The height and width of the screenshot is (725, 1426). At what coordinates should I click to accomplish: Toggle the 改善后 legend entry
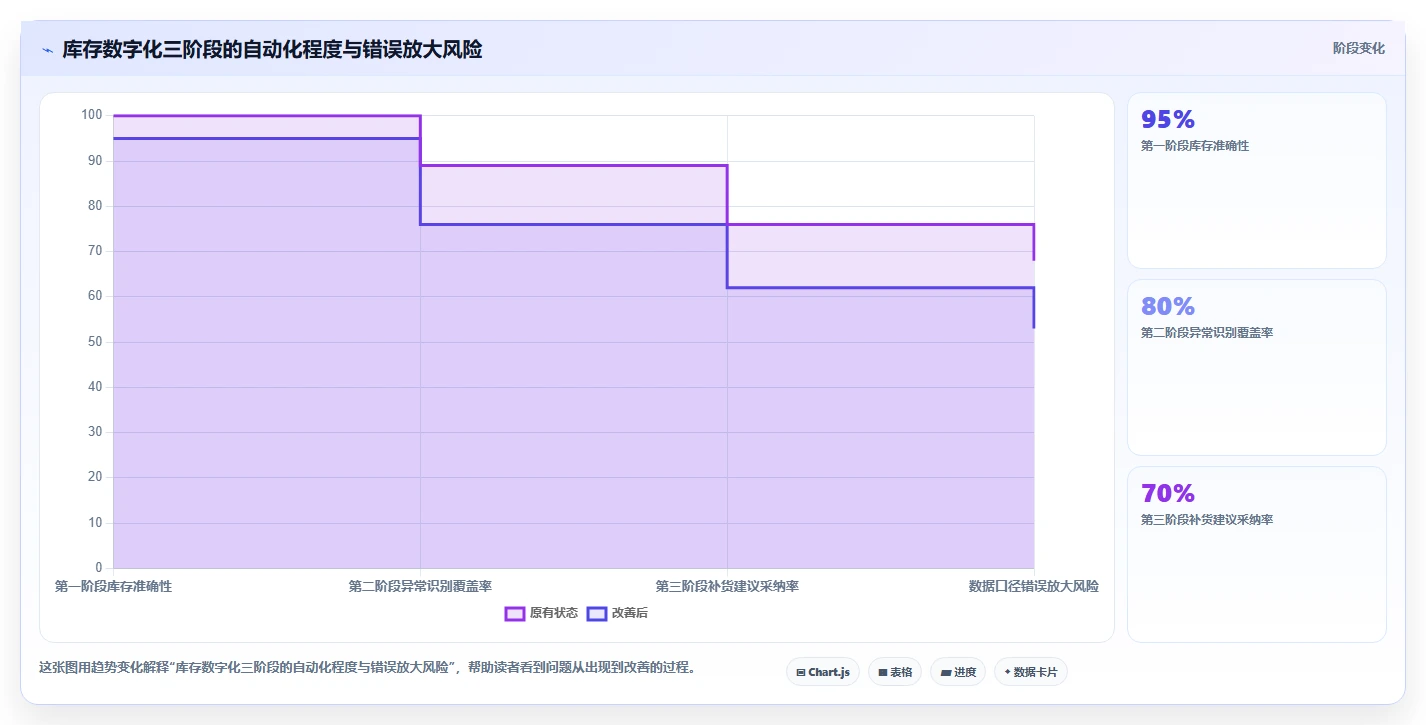617,613
